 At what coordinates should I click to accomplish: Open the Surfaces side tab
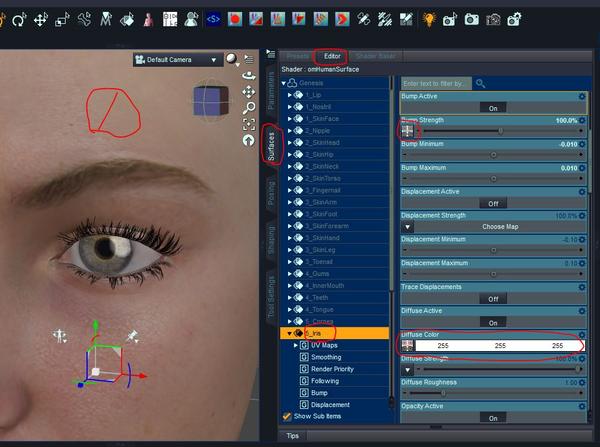271,145
